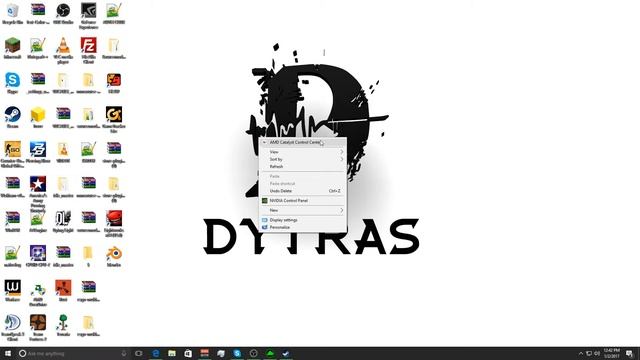This screenshot has width=640, height=360.
Task: Open AMD Catalyst Control Center from menu
Action: [303, 142]
